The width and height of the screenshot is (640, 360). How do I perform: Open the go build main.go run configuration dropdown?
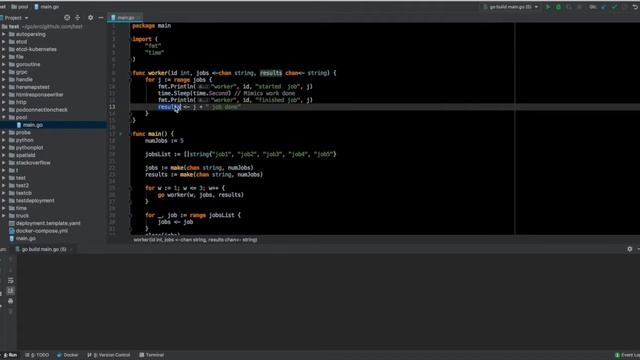click(510, 7)
